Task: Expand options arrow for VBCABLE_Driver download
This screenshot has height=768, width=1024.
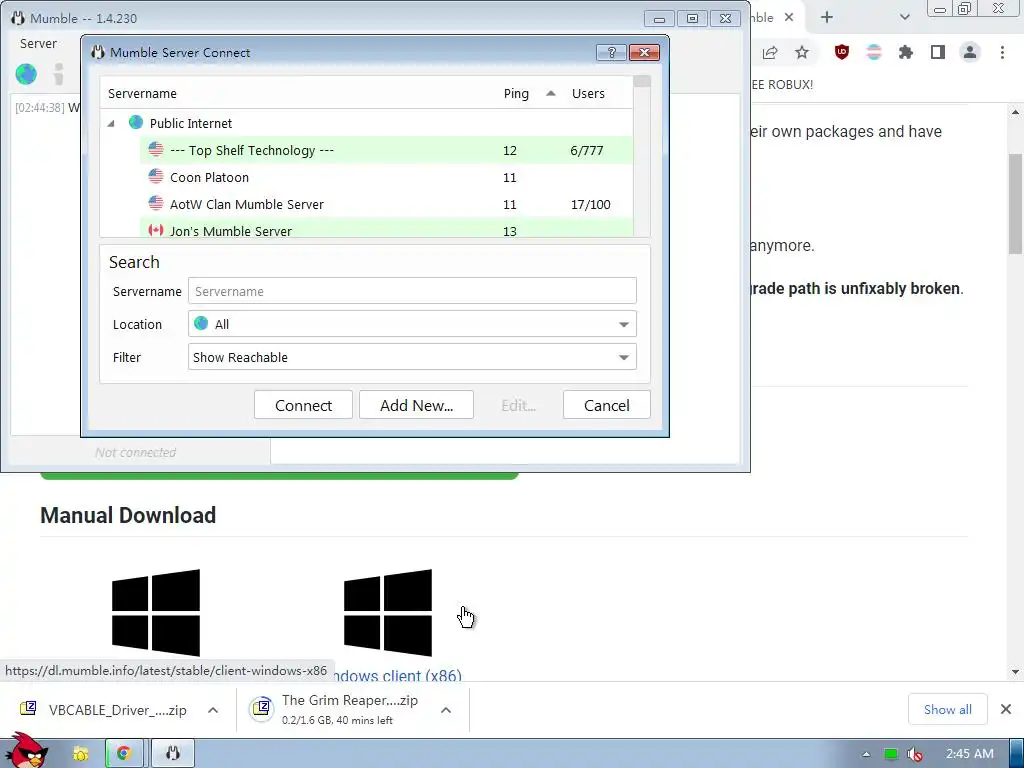Action: (x=213, y=710)
